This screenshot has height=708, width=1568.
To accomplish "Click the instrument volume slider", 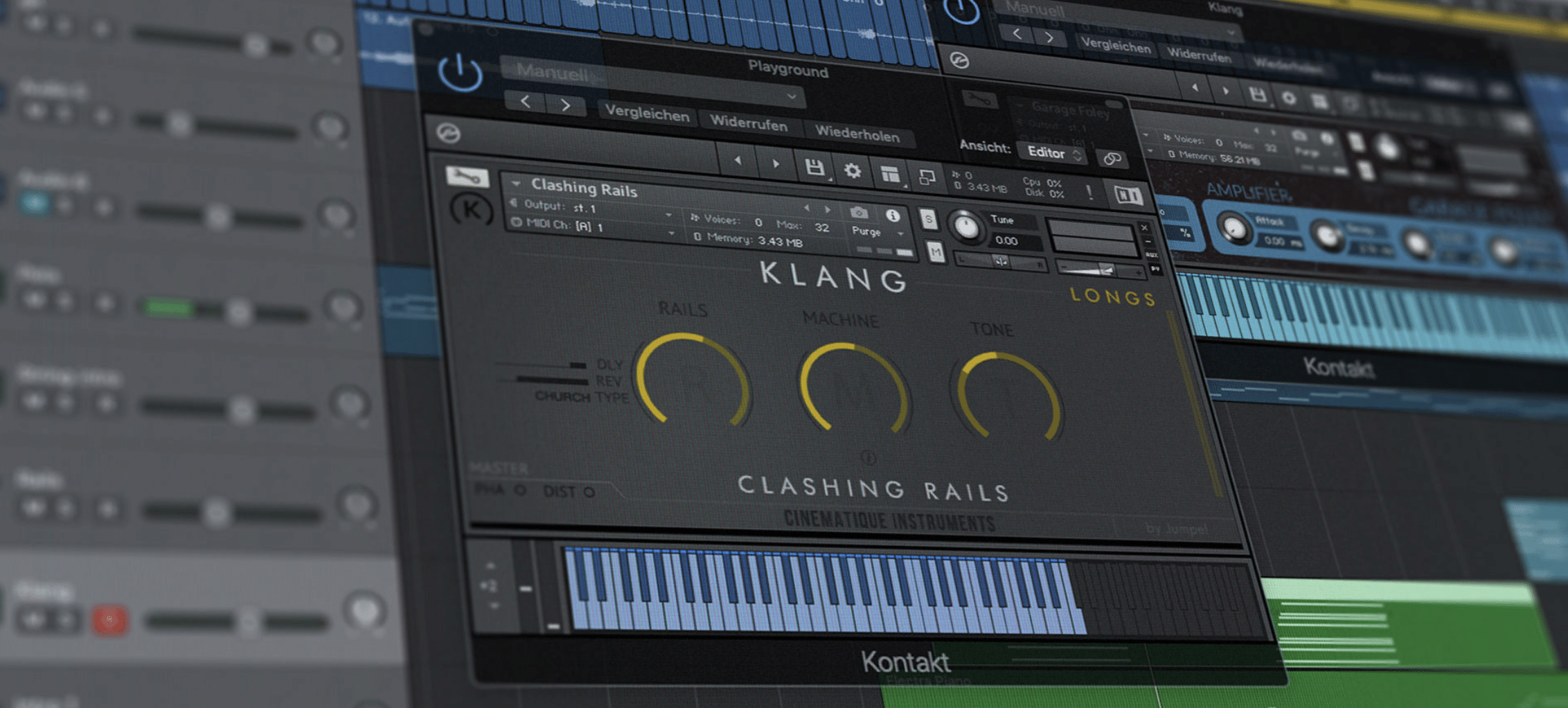I will 1101,269.
